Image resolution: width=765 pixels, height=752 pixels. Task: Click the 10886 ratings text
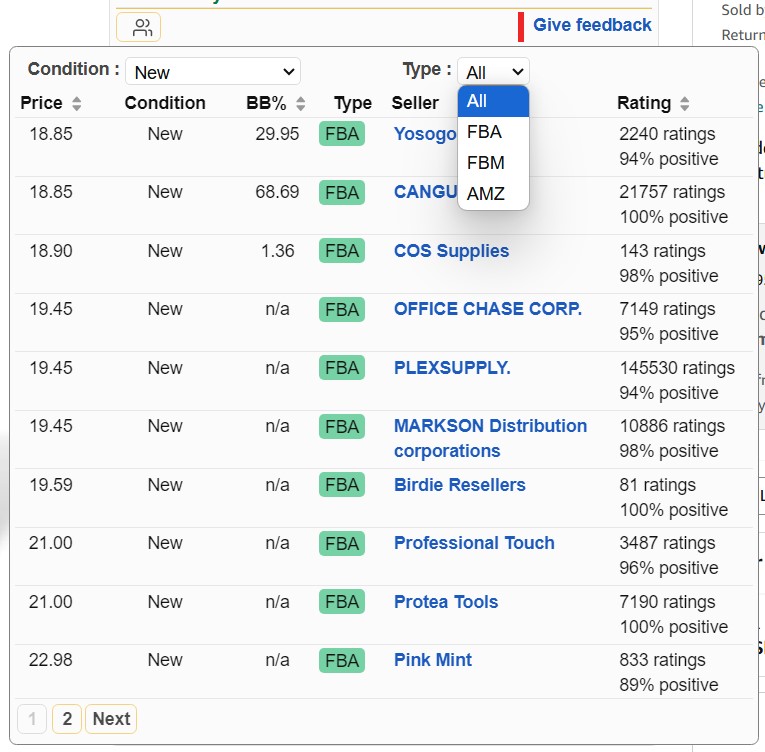coord(672,427)
